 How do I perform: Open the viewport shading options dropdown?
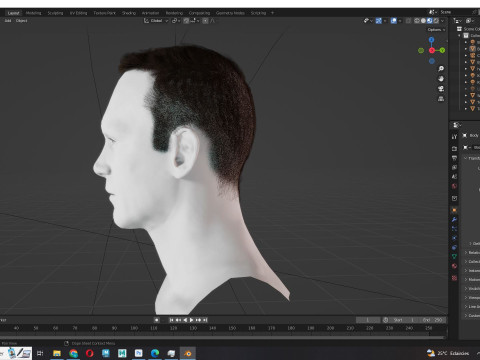[443, 21]
